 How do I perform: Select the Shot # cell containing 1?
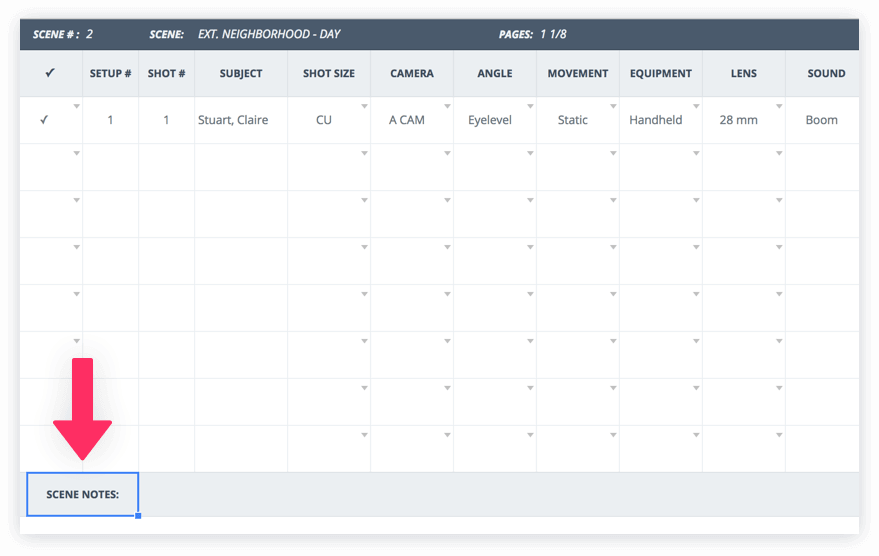point(166,120)
